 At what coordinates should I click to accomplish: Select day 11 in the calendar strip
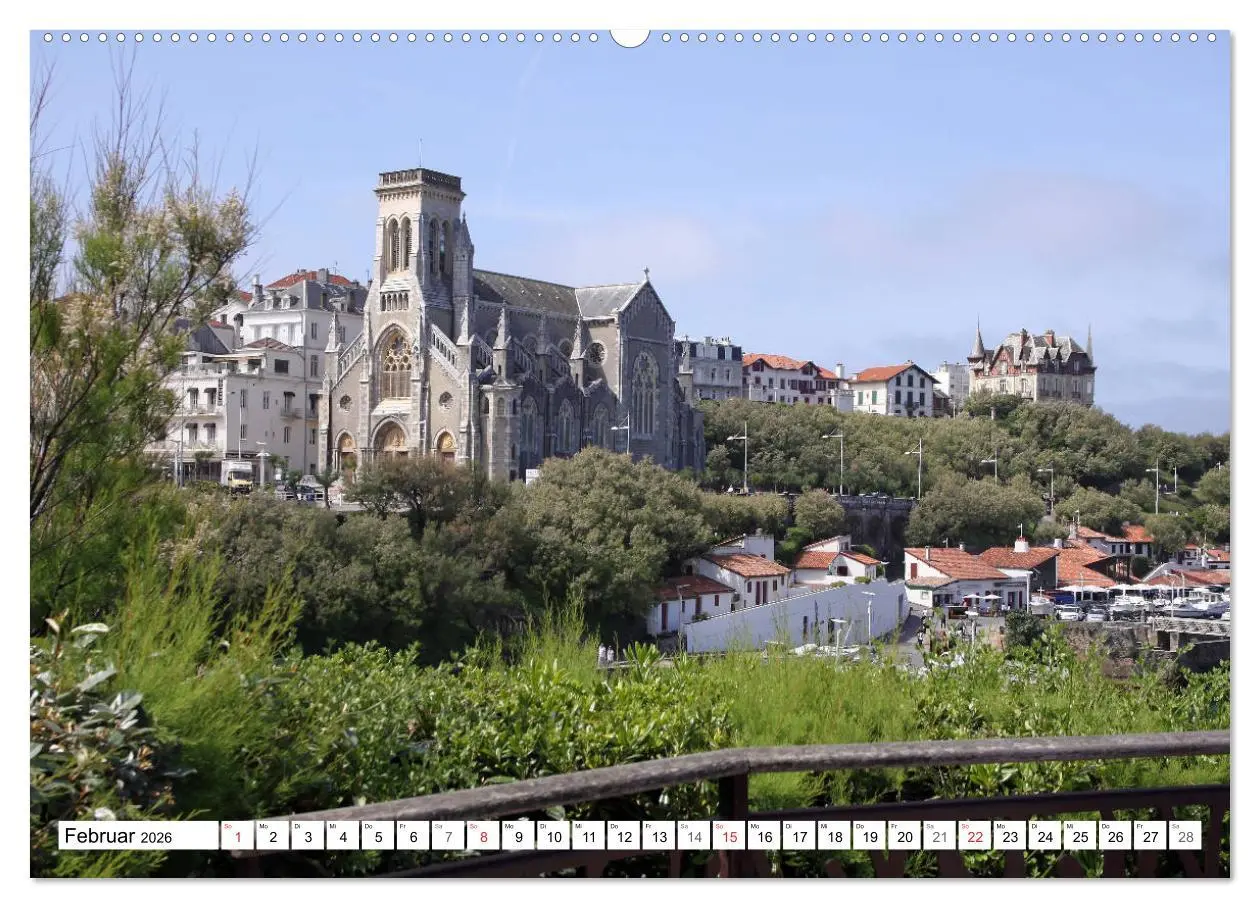(588, 836)
